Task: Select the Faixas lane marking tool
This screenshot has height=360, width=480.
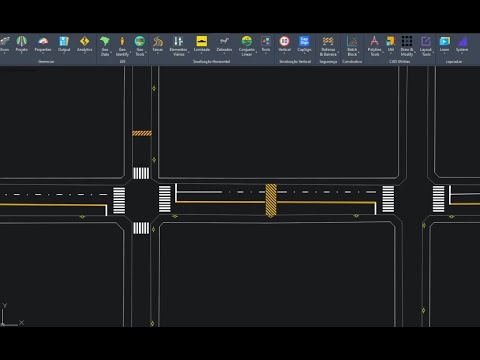Action: 158,44
